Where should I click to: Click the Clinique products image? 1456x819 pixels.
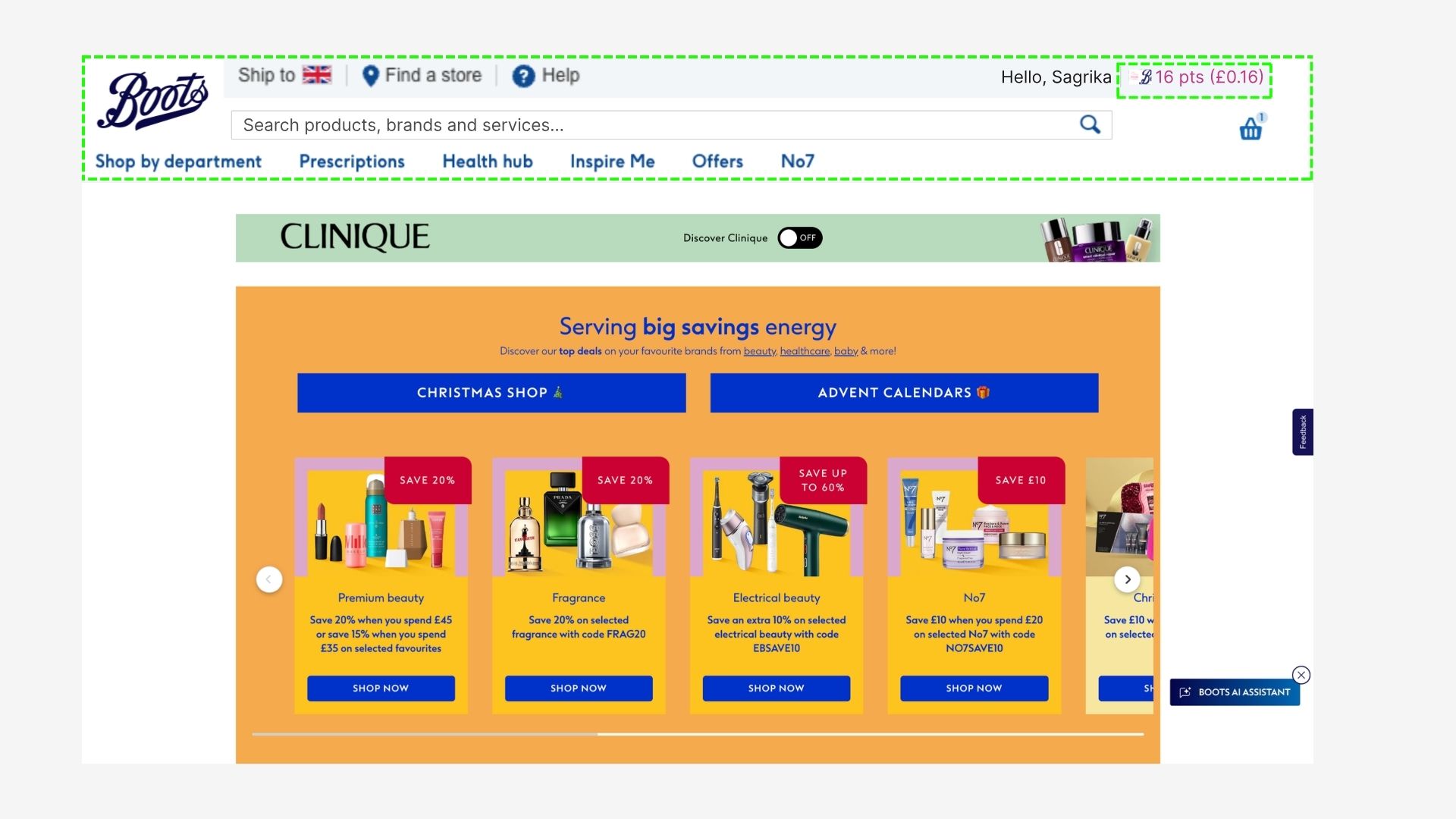(1099, 239)
